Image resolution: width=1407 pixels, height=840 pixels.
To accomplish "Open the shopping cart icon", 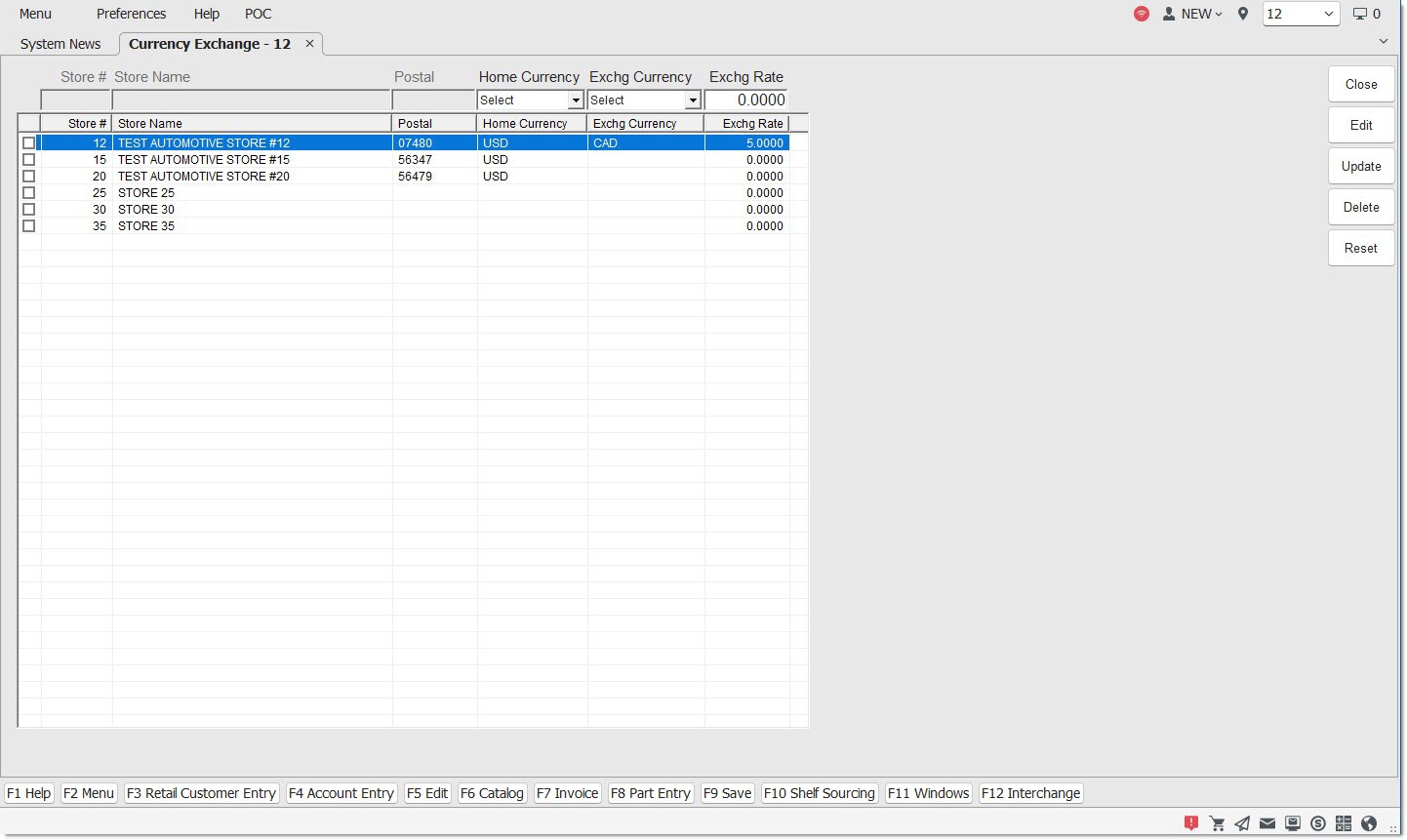I will (x=1217, y=823).
